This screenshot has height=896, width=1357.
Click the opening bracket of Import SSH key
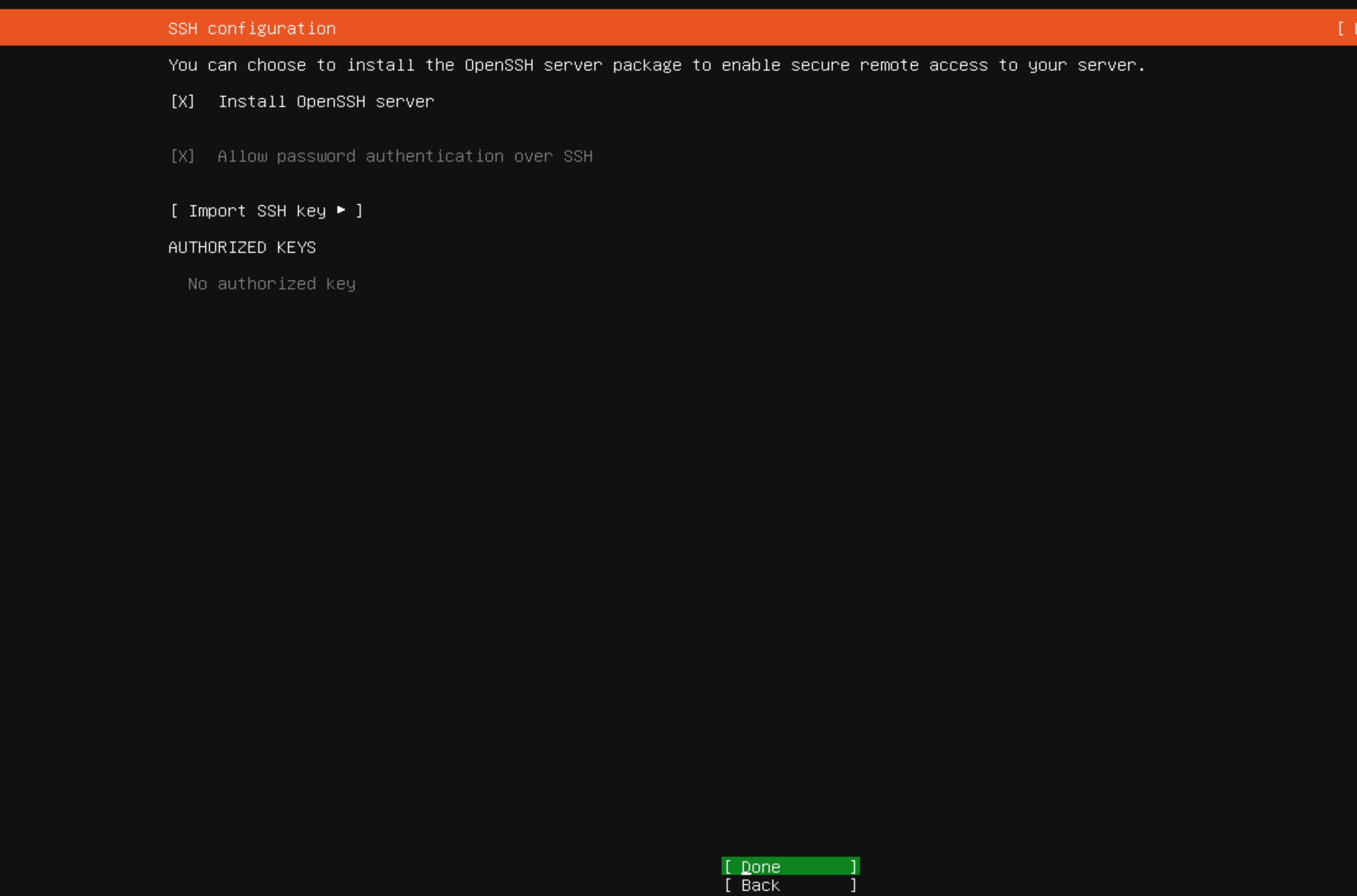pos(174,211)
